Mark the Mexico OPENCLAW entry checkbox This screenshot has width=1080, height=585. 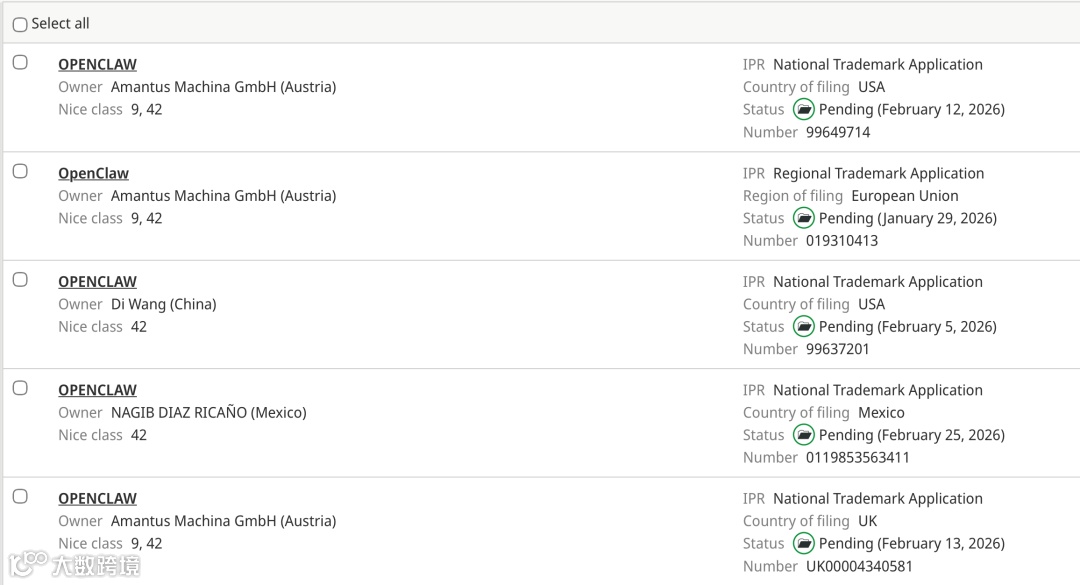[20, 388]
